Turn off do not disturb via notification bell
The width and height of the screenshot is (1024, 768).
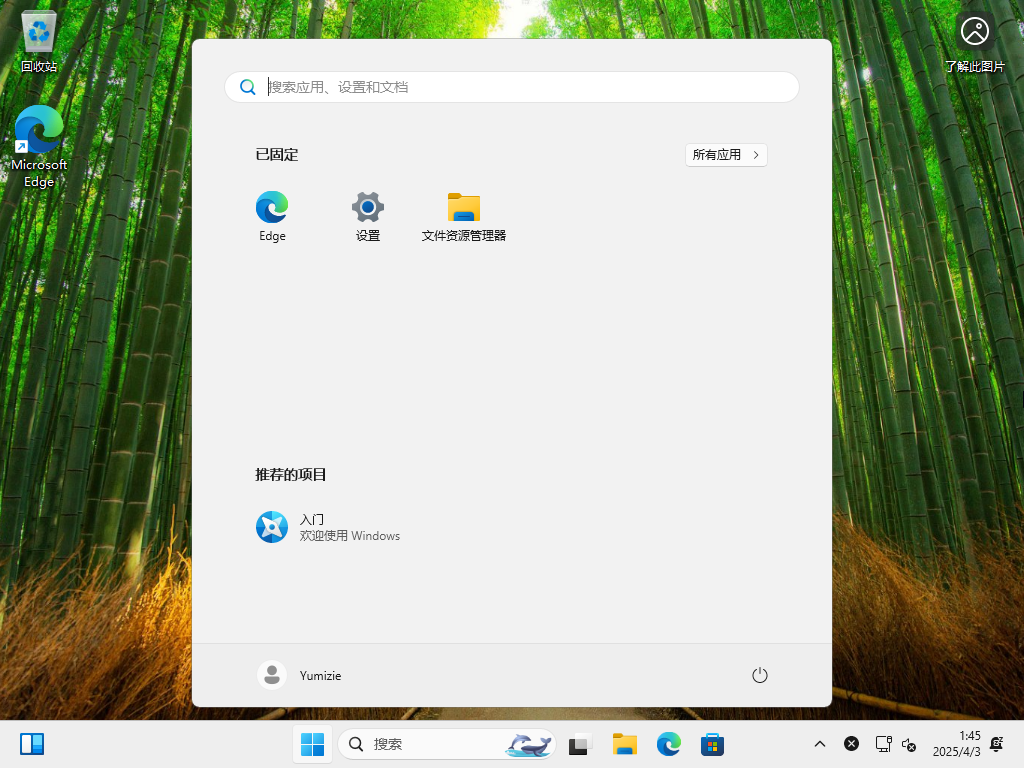click(996, 744)
